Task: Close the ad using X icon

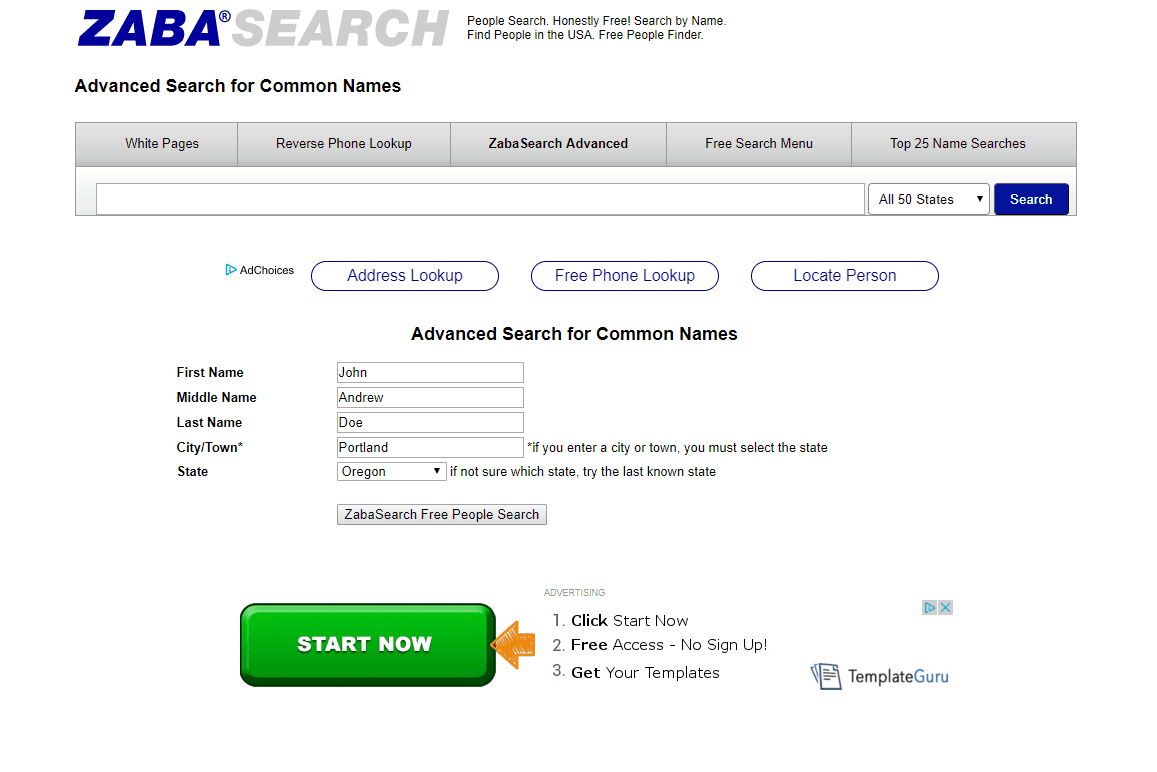Action: [x=945, y=608]
